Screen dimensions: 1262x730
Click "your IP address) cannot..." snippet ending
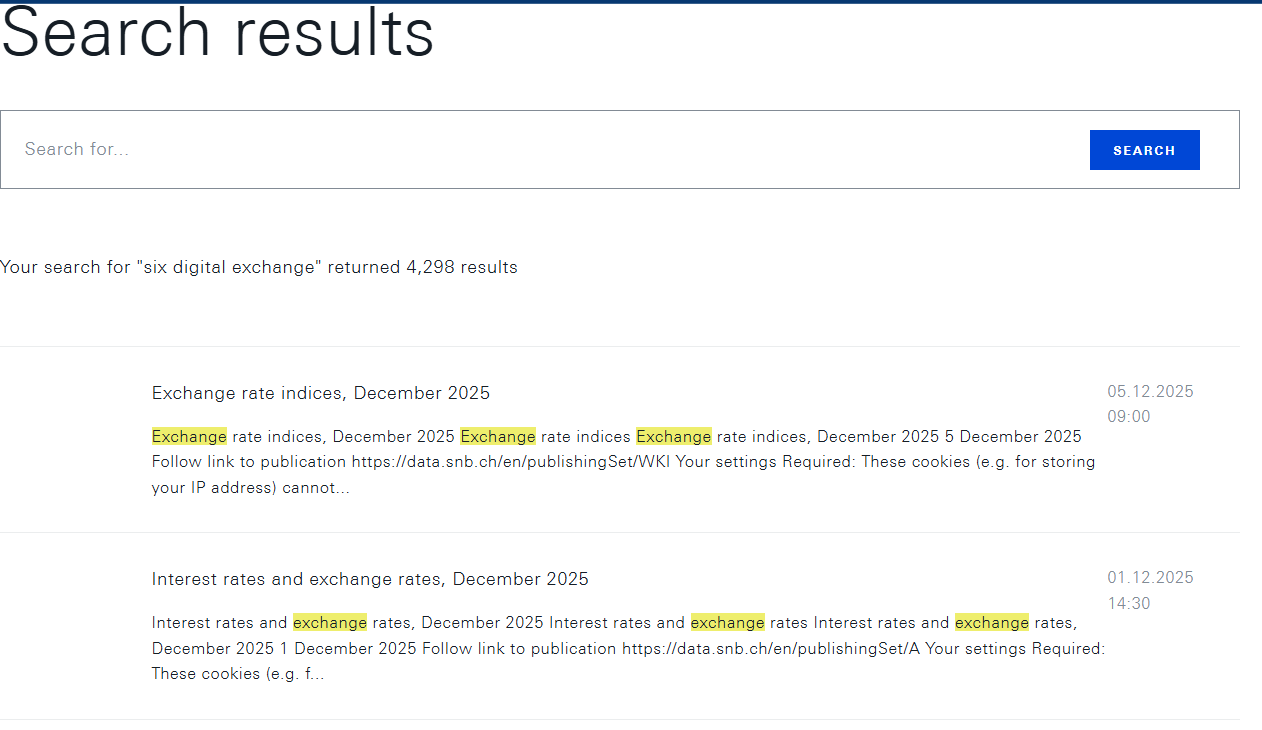click(x=250, y=488)
